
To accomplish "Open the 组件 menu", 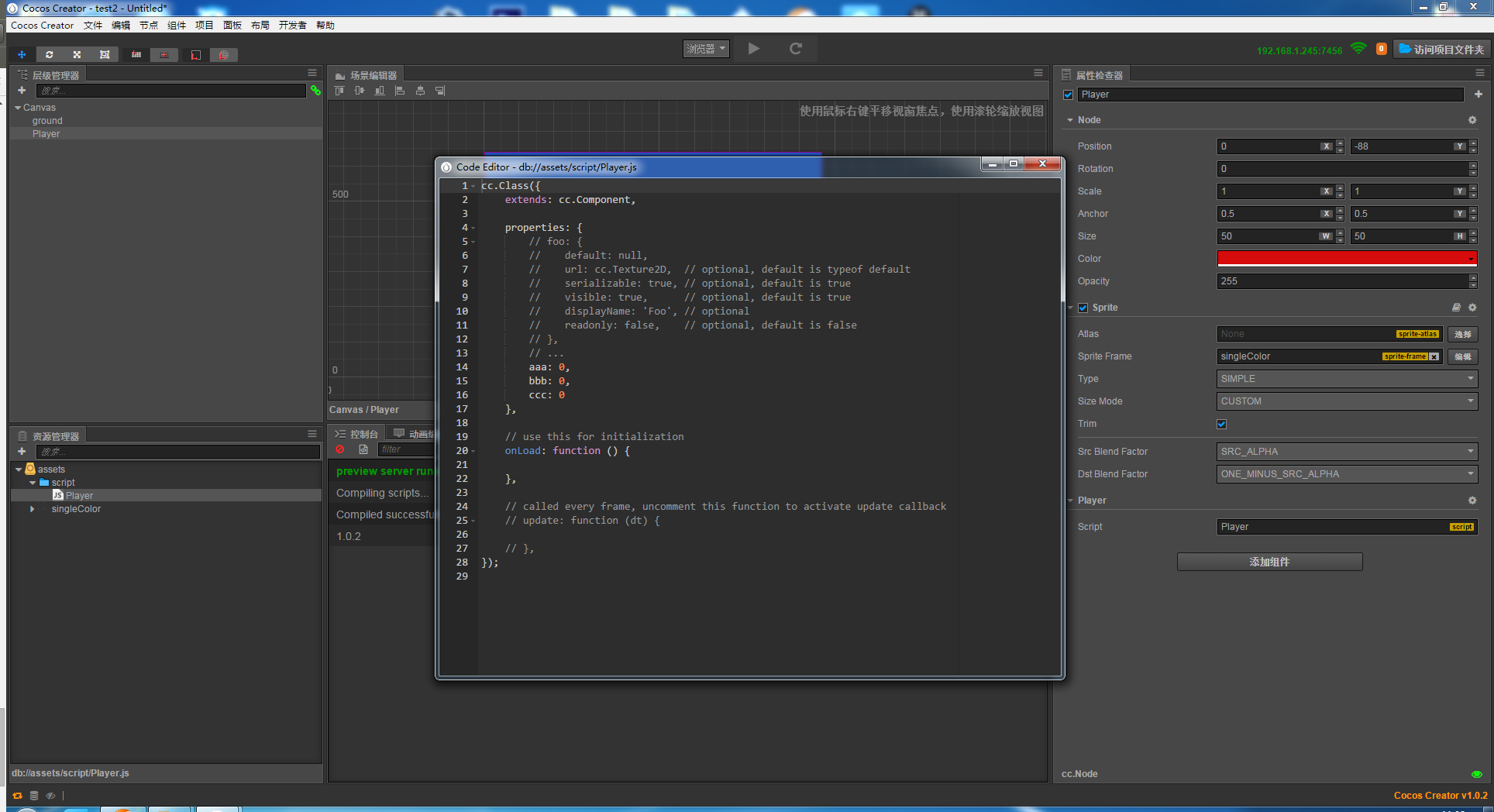I will [x=177, y=26].
